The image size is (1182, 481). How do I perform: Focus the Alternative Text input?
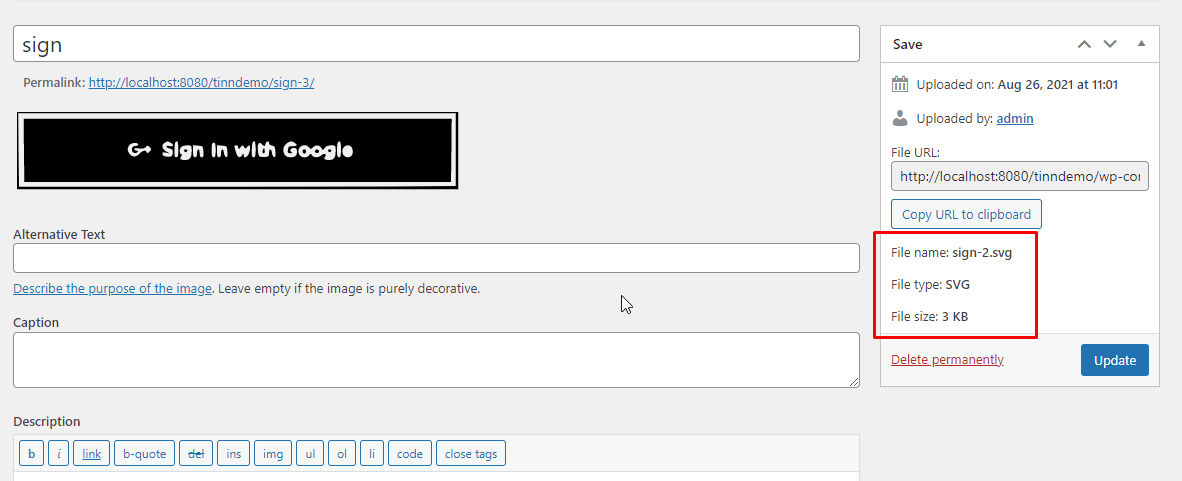click(436, 258)
